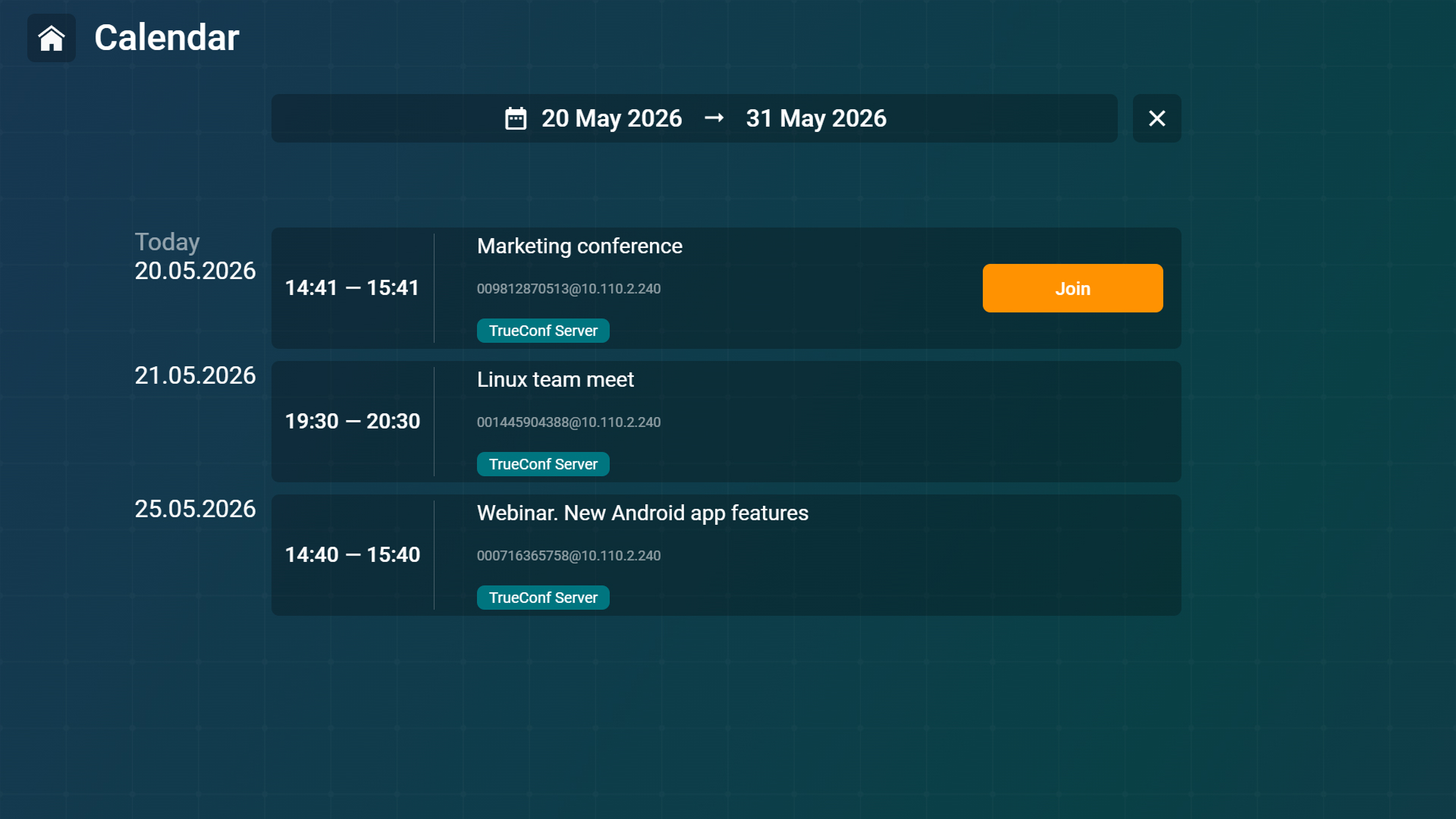Image resolution: width=1456 pixels, height=819 pixels.
Task: Select address 000716365758@10.110.2.240
Action: [569, 556]
